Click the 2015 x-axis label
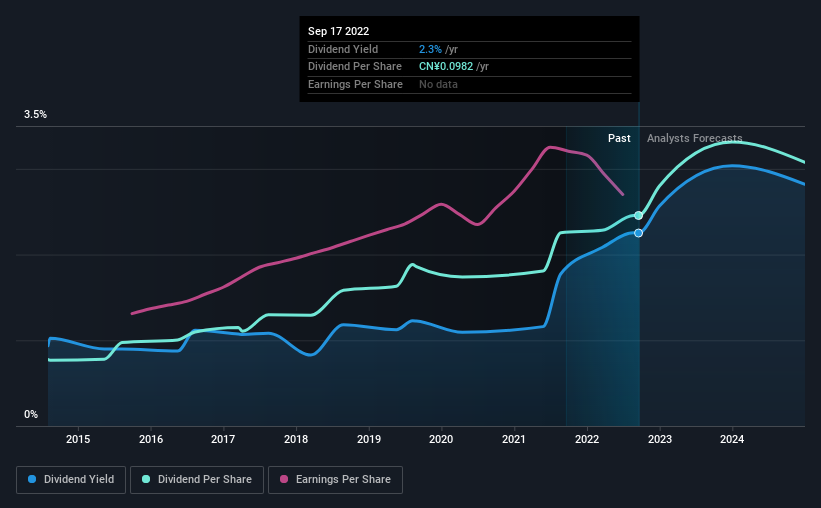Image resolution: width=821 pixels, height=508 pixels. [x=78, y=439]
